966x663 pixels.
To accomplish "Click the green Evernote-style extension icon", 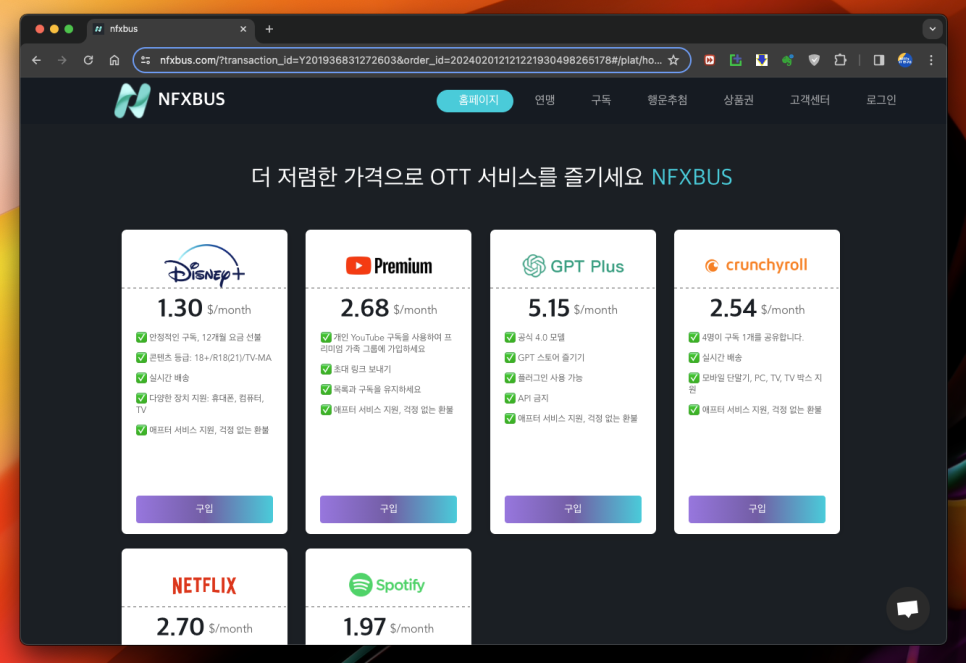I will [x=788, y=60].
